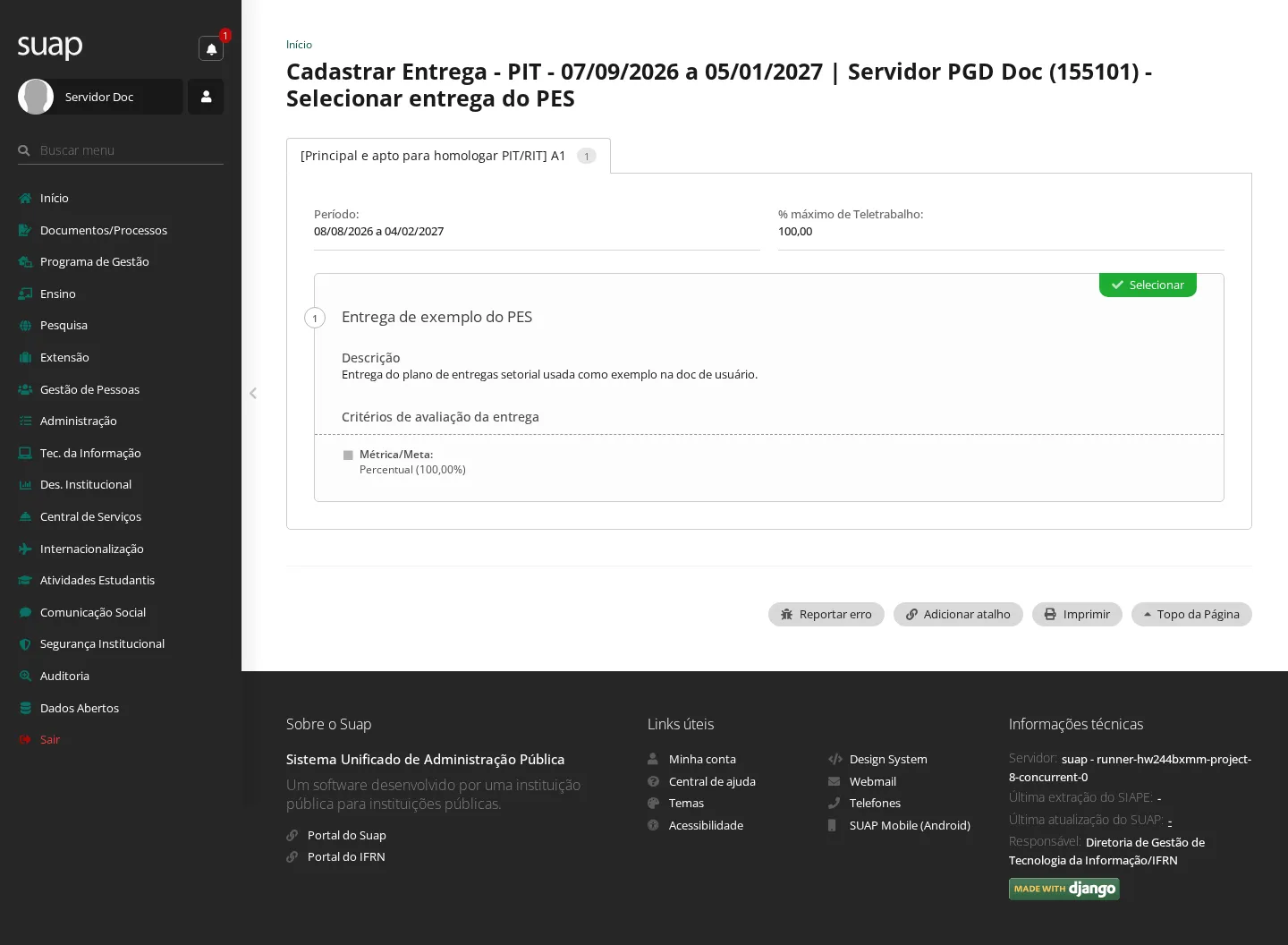
Task: Open the Design System footer link
Action: pos(888,759)
